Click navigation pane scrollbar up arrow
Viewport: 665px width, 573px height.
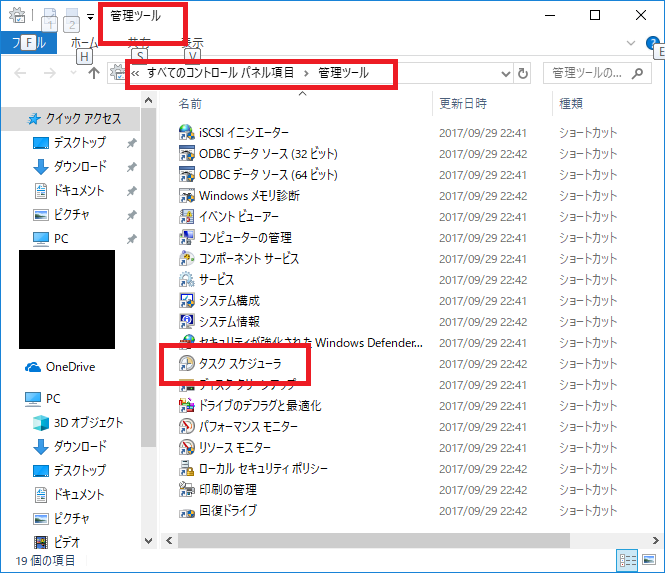pos(148,101)
